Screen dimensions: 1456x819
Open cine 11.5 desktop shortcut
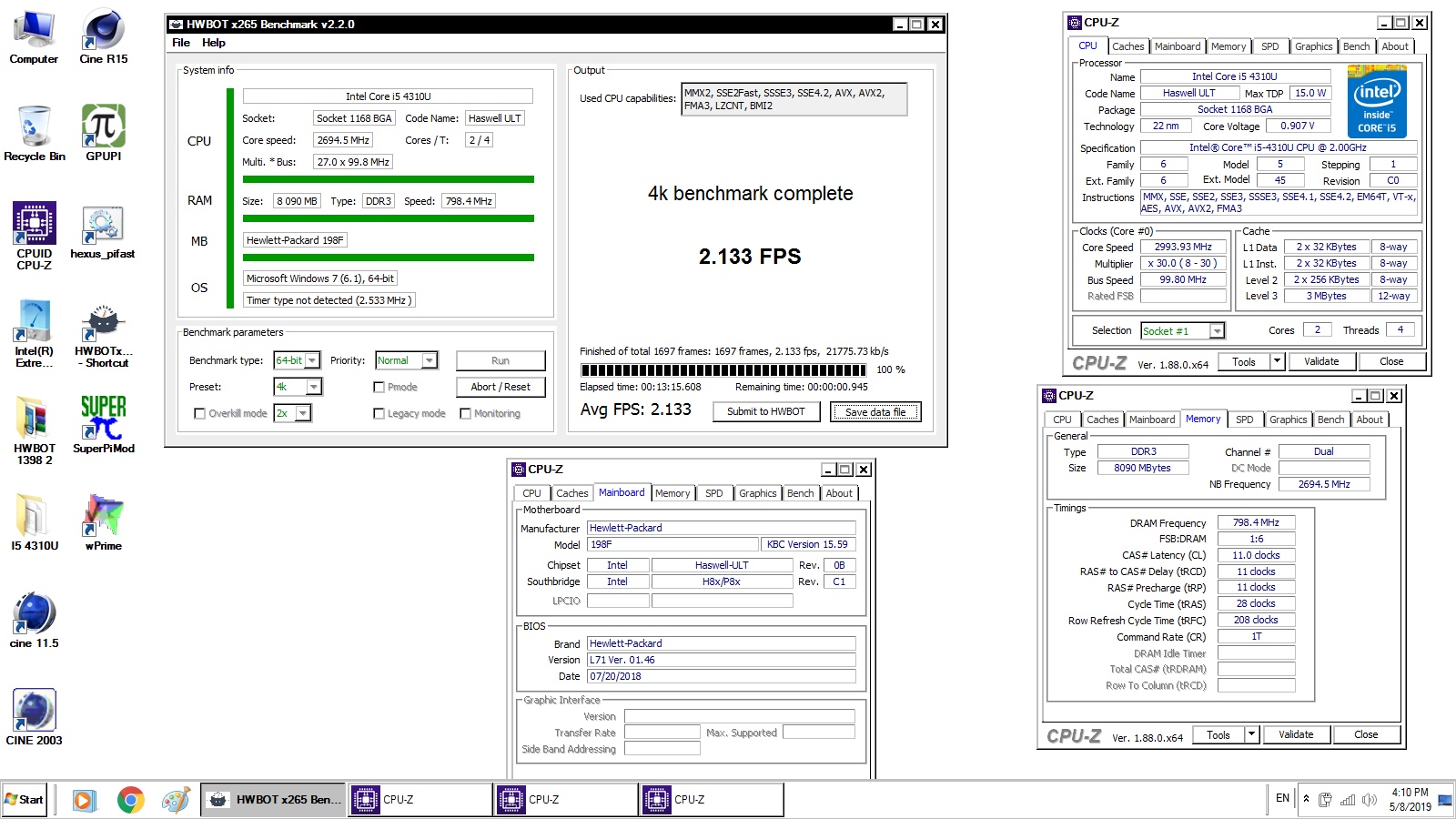click(35, 621)
